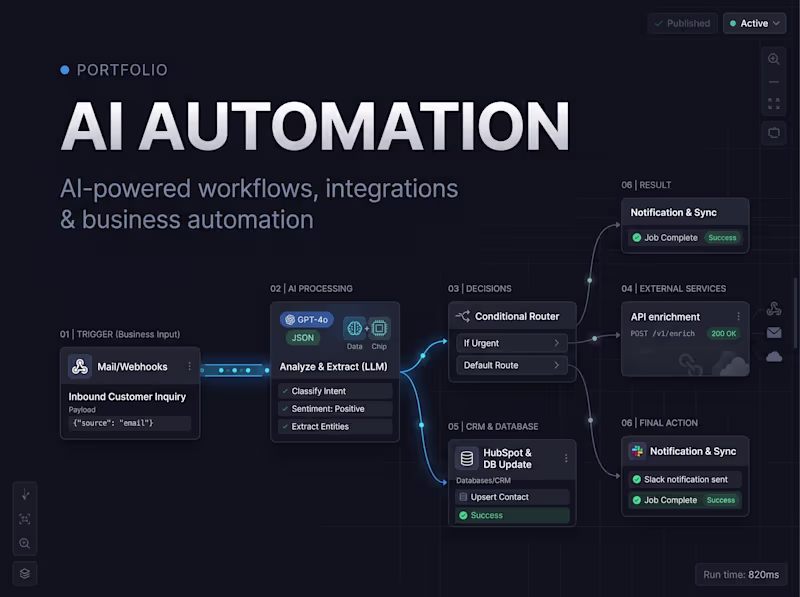The width and height of the screenshot is (800, 597).
Task: Select the Analyze & Extract (LLM) title
Action: pos(333,366)
